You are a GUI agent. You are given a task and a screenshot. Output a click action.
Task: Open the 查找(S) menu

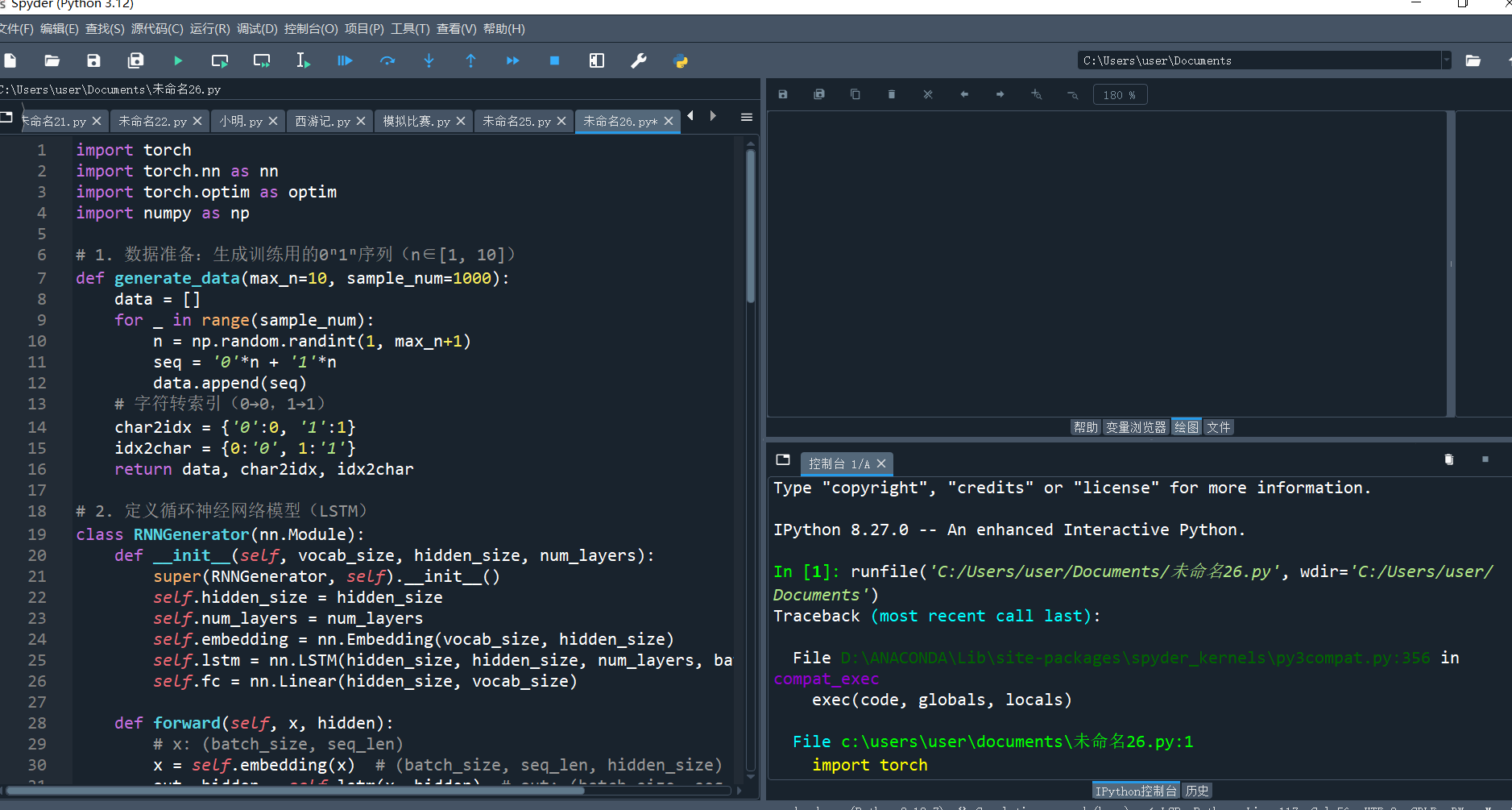tap(105, 29)
